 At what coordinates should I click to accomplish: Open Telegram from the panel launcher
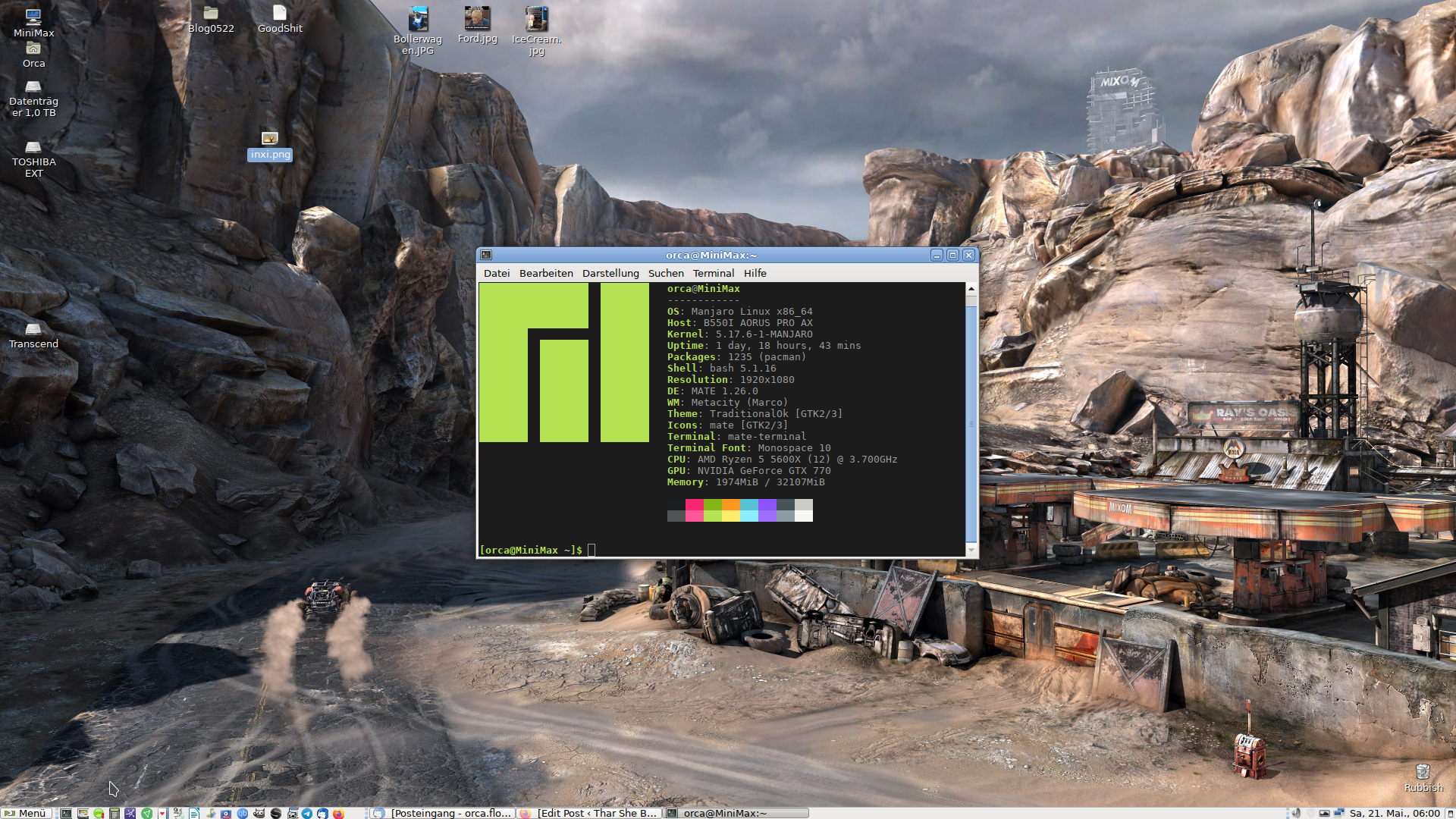point(307,813)
